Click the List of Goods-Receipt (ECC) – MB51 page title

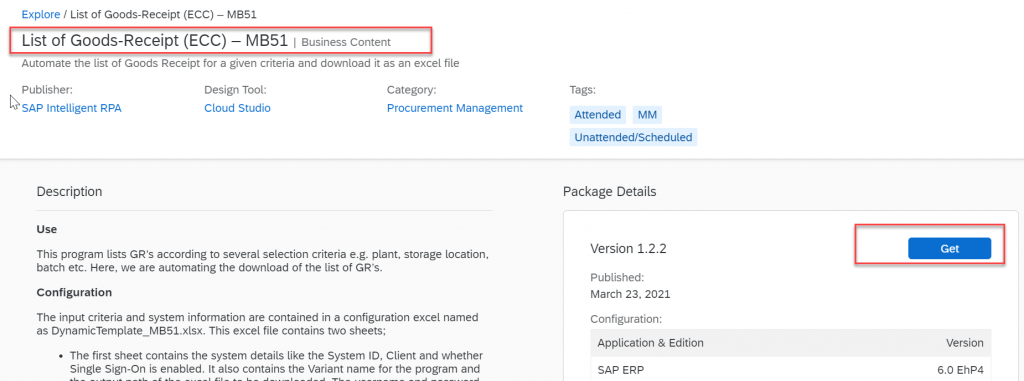click(155, 41)
